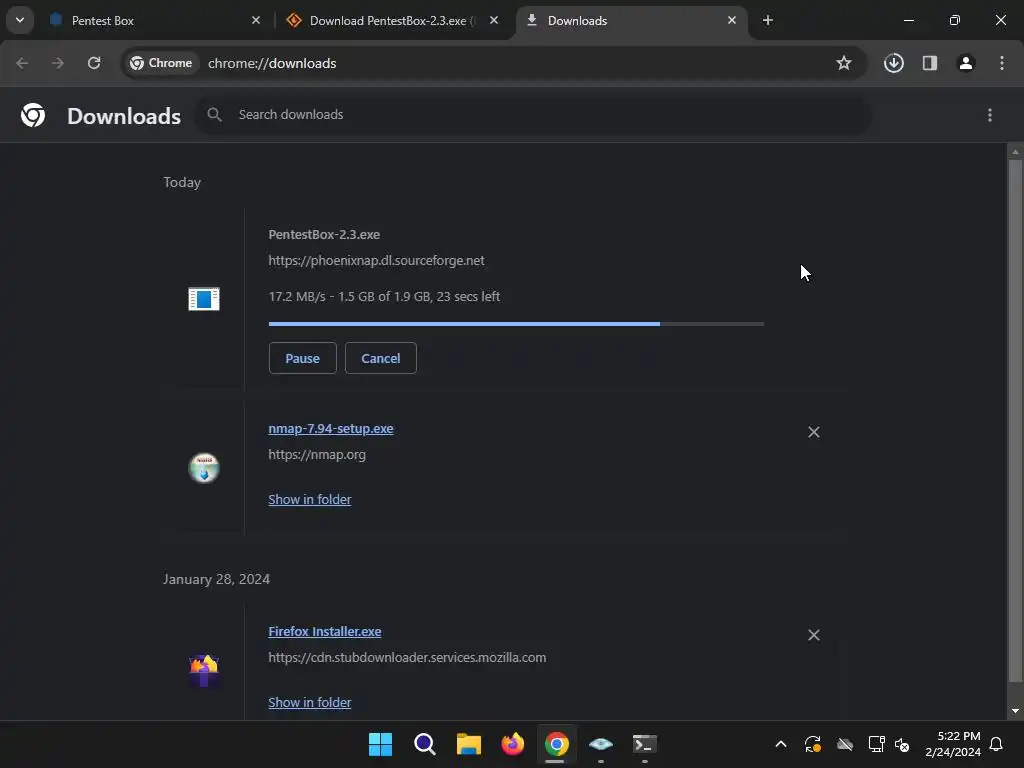
Task: Open File Explorer from taskbar
Action: click(x=468, y=744)
